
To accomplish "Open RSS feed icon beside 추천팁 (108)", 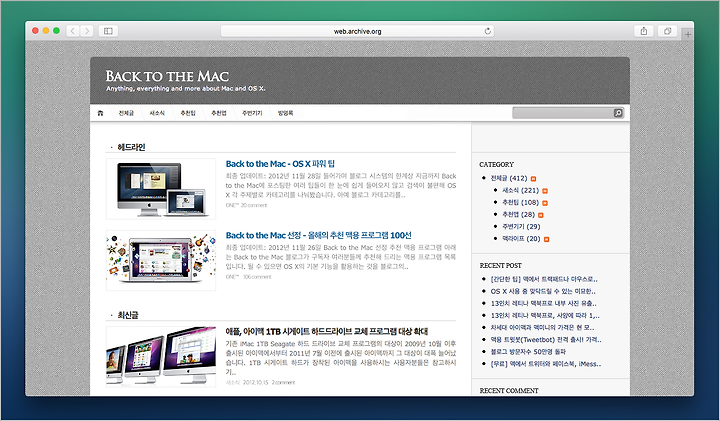I will 545,203.
